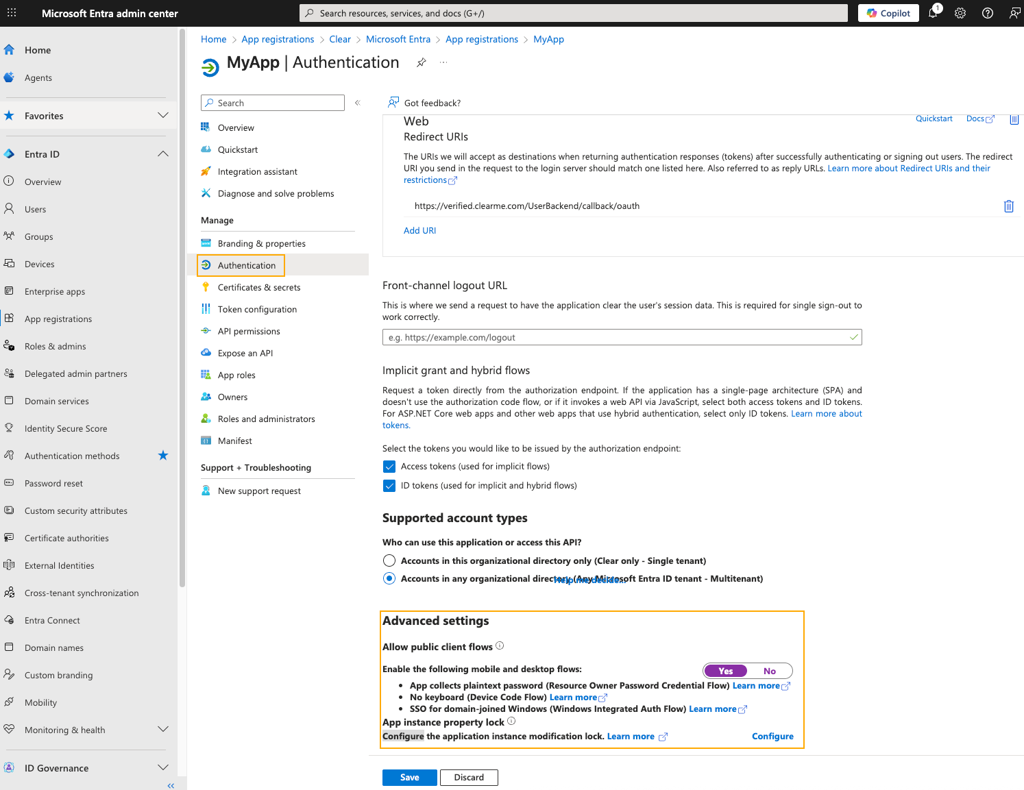Click the Clear breadcrumb link
This screenshot has height=790, width=1024.
point(340,39)
